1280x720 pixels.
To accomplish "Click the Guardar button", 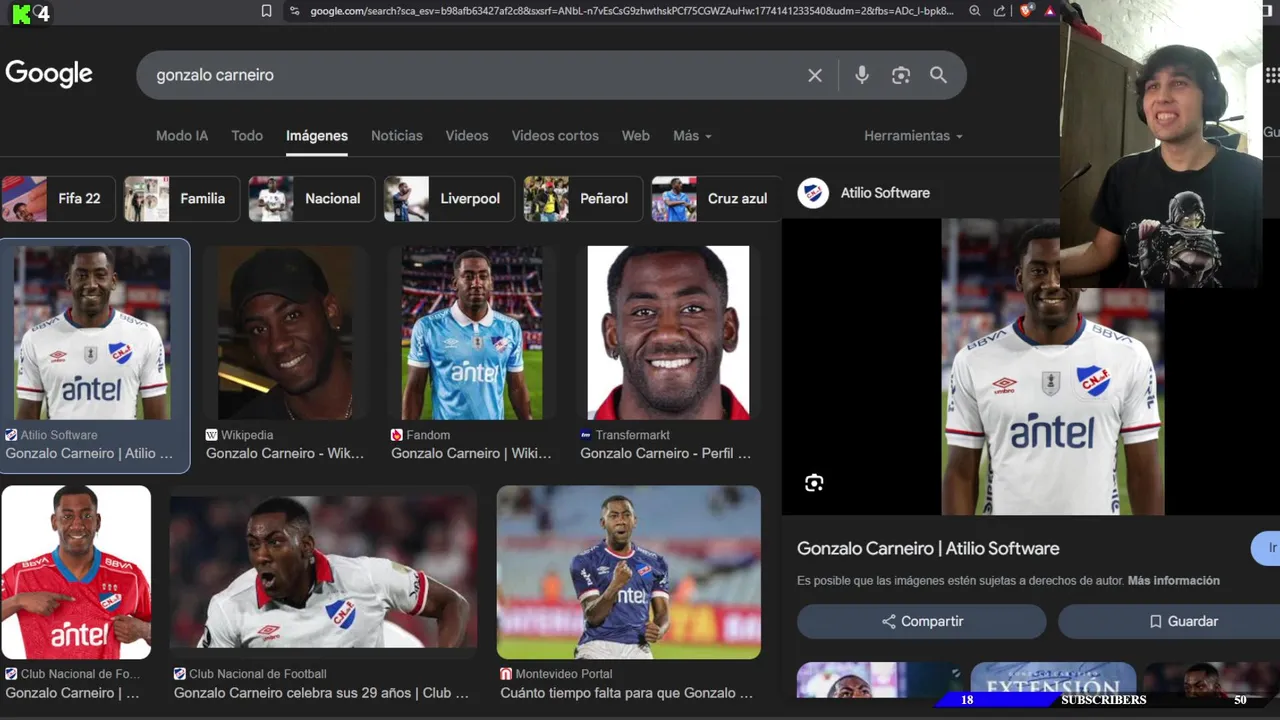I will click(x=1169, y=621).
